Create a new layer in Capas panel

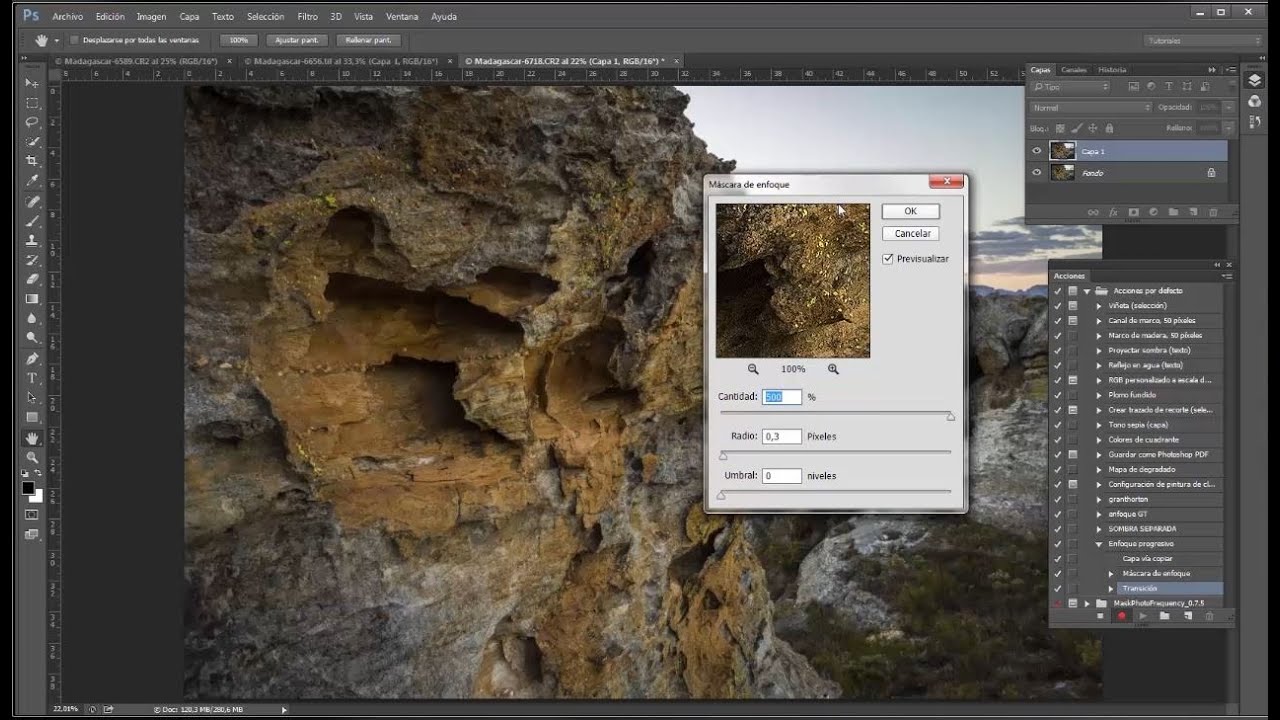pyautogui.click(x=1193, y=212)
